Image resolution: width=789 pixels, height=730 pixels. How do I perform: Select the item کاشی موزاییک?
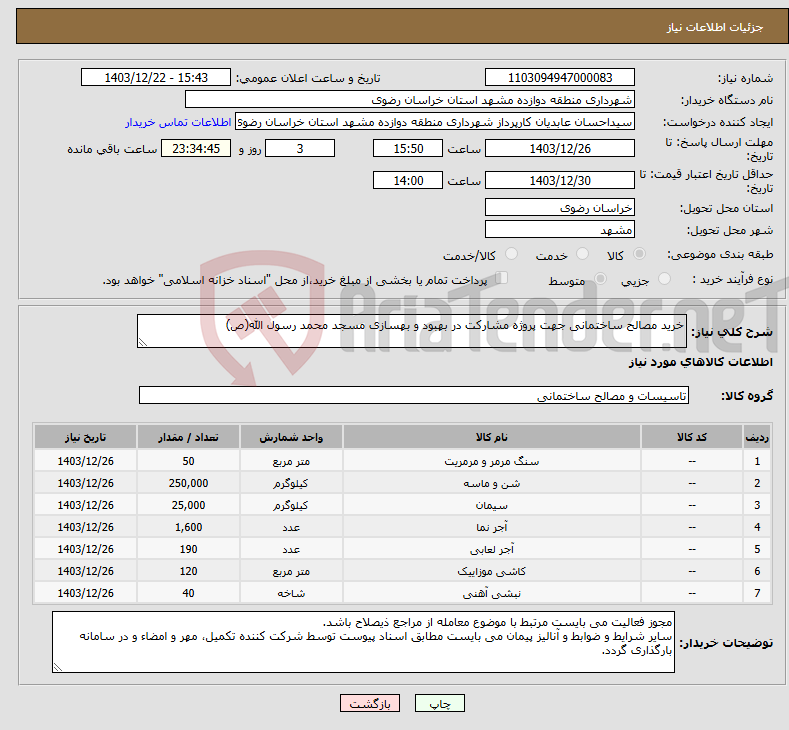[492, 572]
